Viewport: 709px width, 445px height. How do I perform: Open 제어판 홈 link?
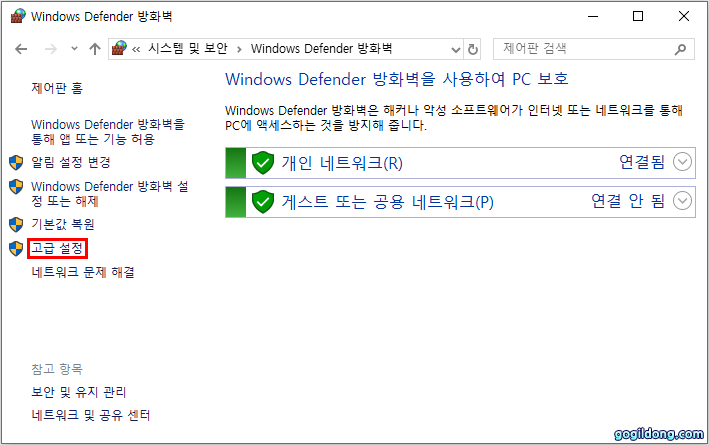[57, 88]
